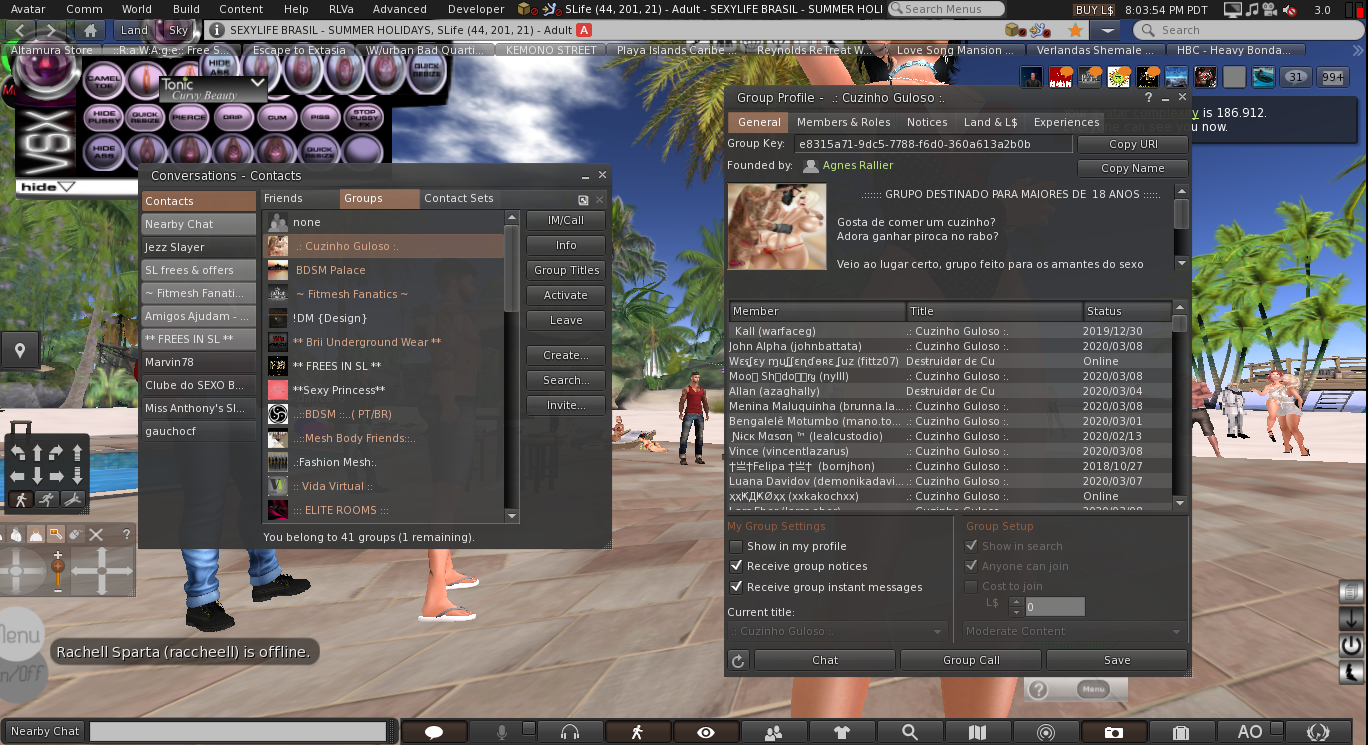Click the refresh icon in Group Profile
The image size is (1368, 745).
click(738, 660)
